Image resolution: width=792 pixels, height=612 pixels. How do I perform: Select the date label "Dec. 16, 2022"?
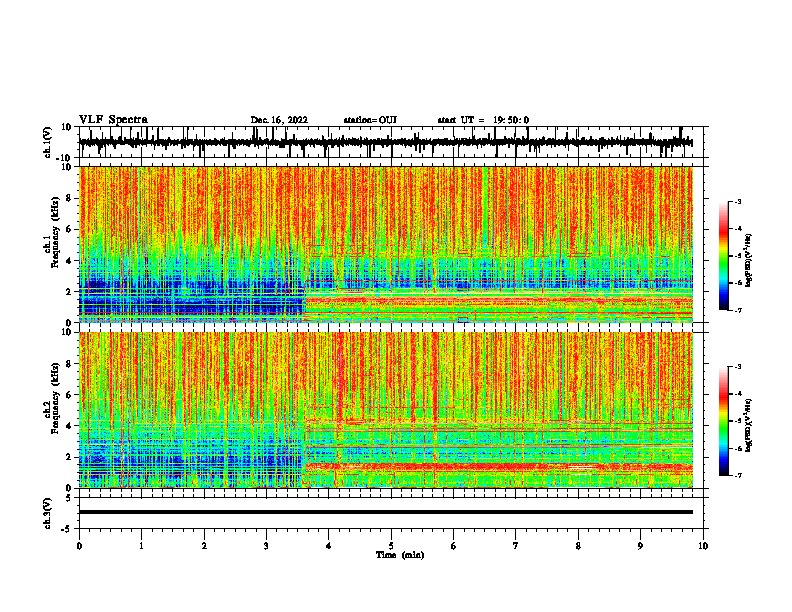coord(279,120)
